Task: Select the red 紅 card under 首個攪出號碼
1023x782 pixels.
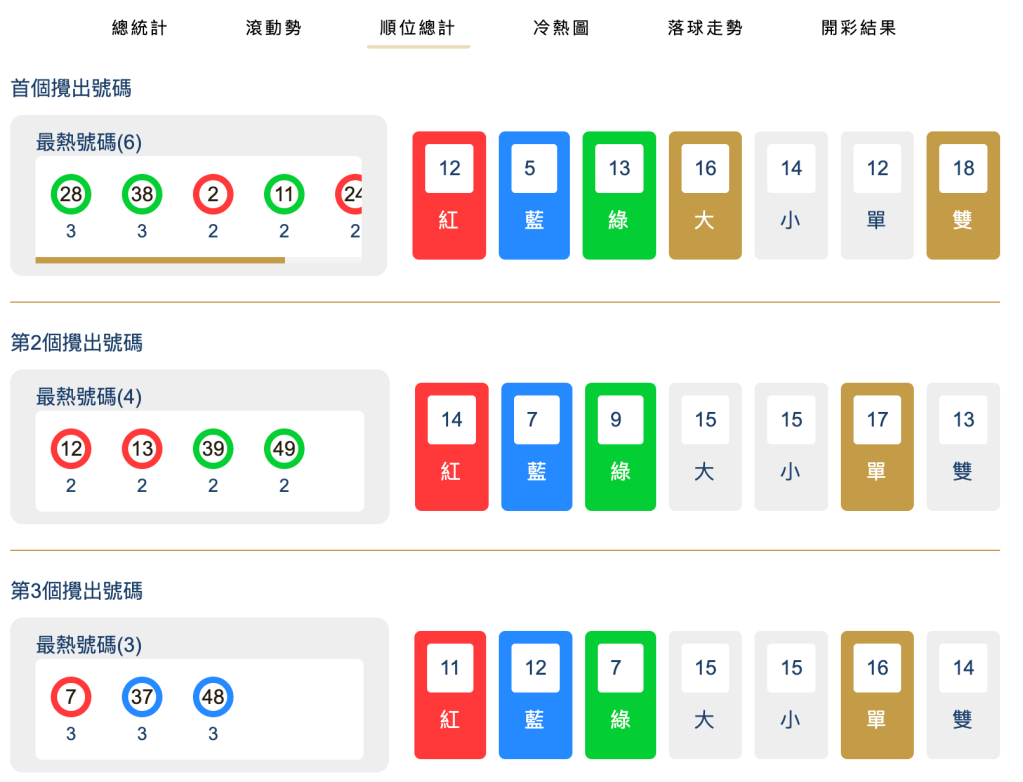Action: tap(448, 195)
